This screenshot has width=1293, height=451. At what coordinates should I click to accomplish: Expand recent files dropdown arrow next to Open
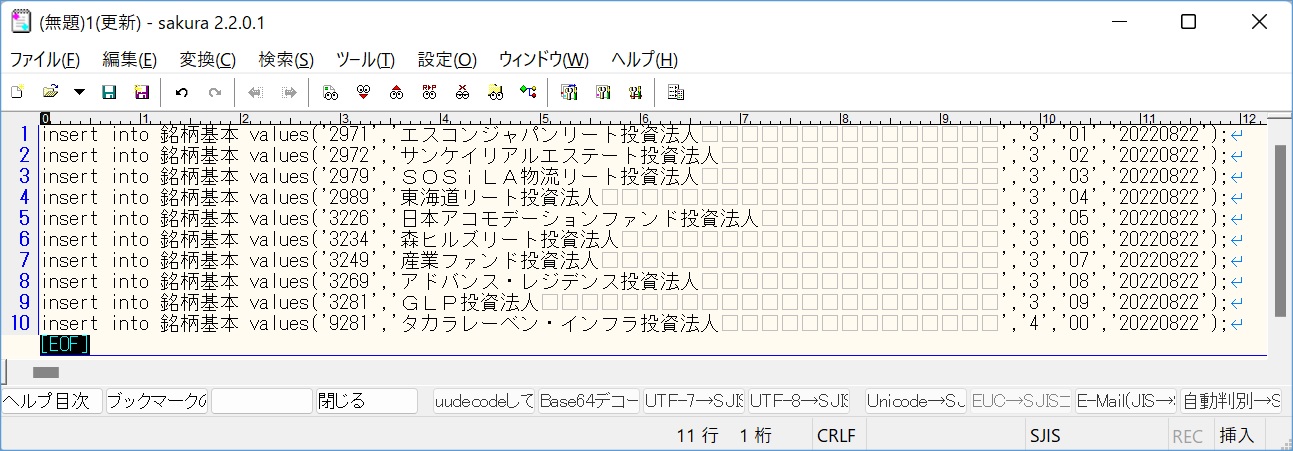[x=79, y=92]
